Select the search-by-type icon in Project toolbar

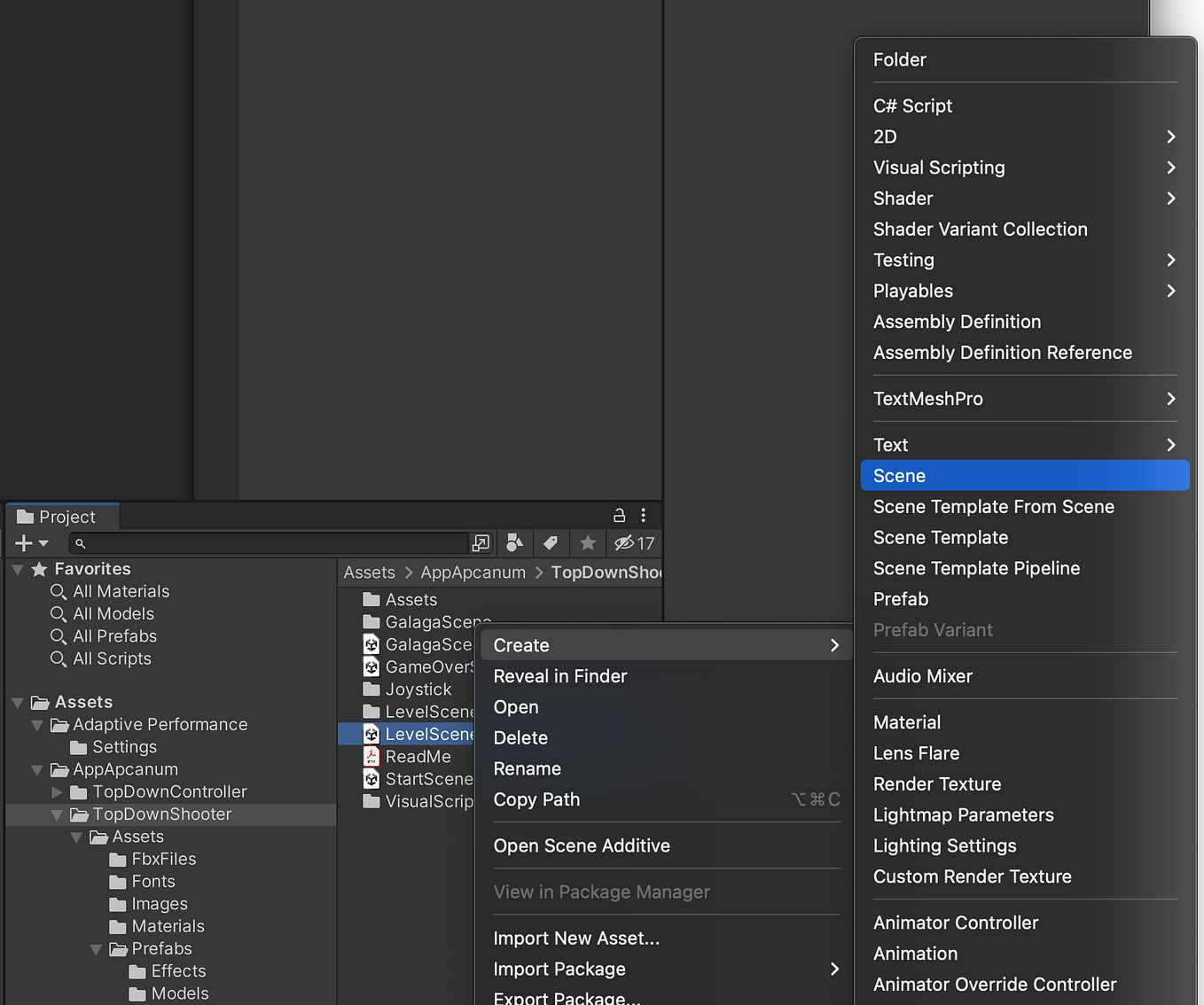tap(514, 543)
